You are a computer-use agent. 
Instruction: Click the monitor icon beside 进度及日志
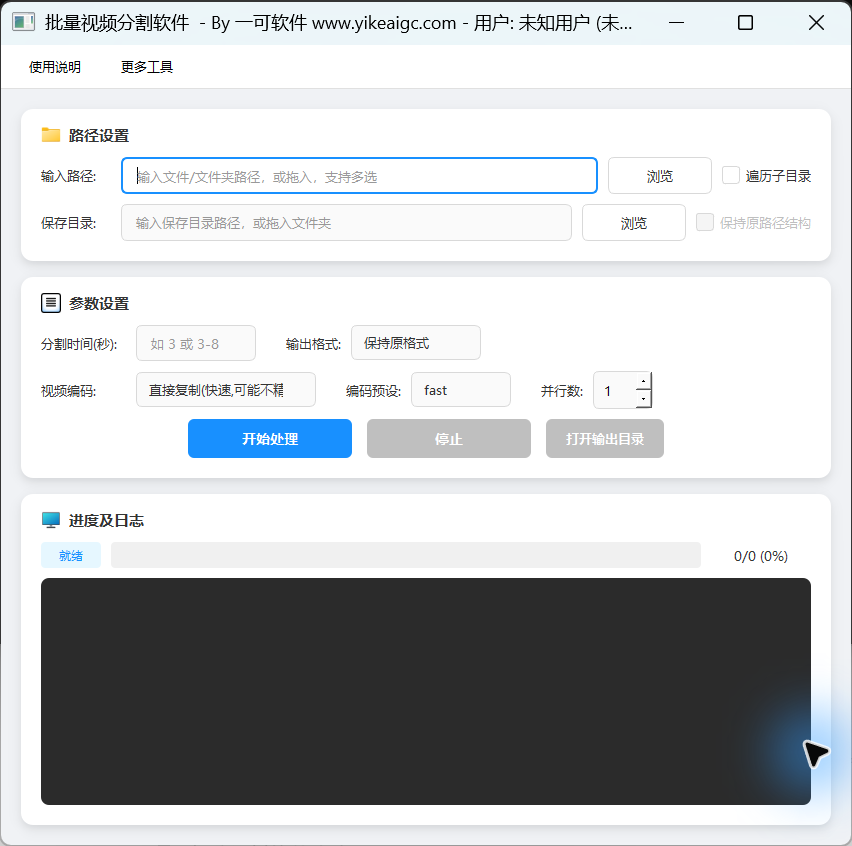coord(51,520)
